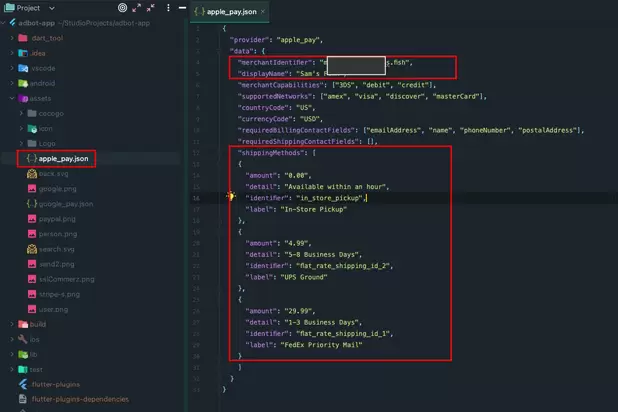The image size is (618, 412).
Task: Click the test folder icon
Action: coord(23,369)
